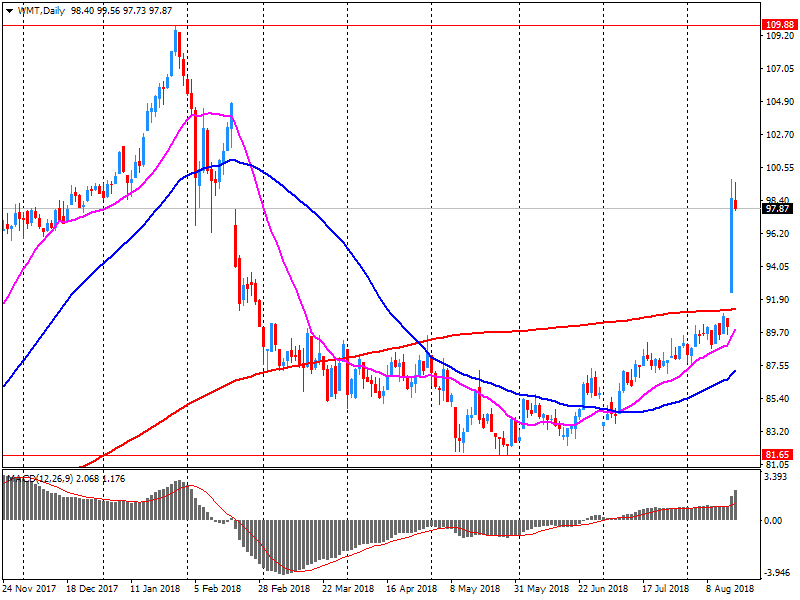Click the 102.70 price scale label
The width and height of the screenshot is (800, 600).
click(778, 135)
